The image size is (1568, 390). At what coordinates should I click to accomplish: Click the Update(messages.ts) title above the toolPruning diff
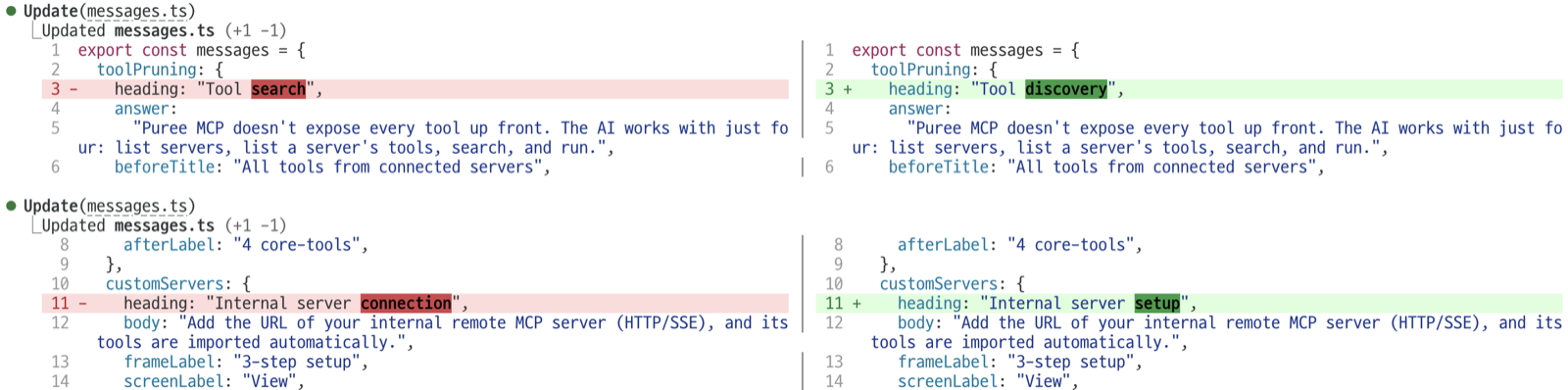point(109,12)
